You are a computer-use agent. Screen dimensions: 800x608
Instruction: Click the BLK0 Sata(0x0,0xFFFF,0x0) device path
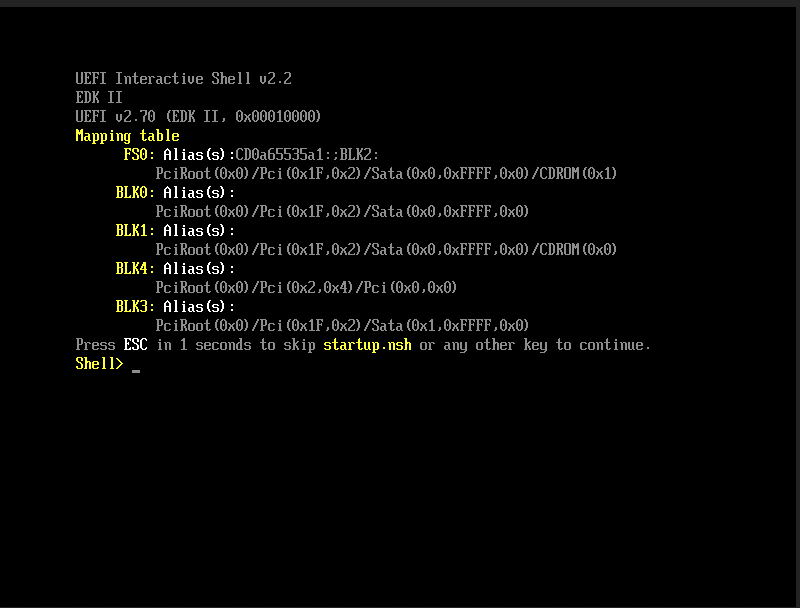[342, 212]
